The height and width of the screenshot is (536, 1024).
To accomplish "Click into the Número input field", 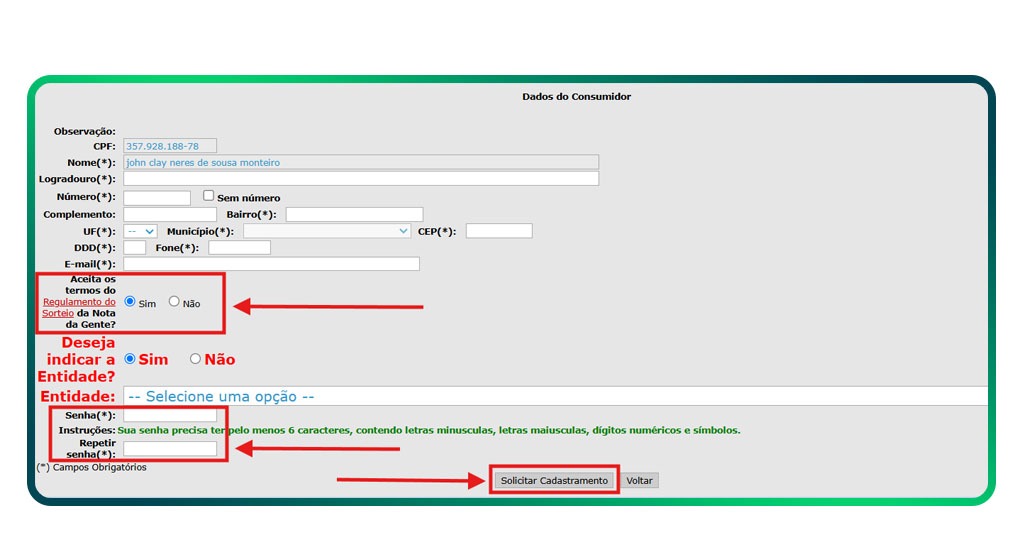I will click(157, 198).
